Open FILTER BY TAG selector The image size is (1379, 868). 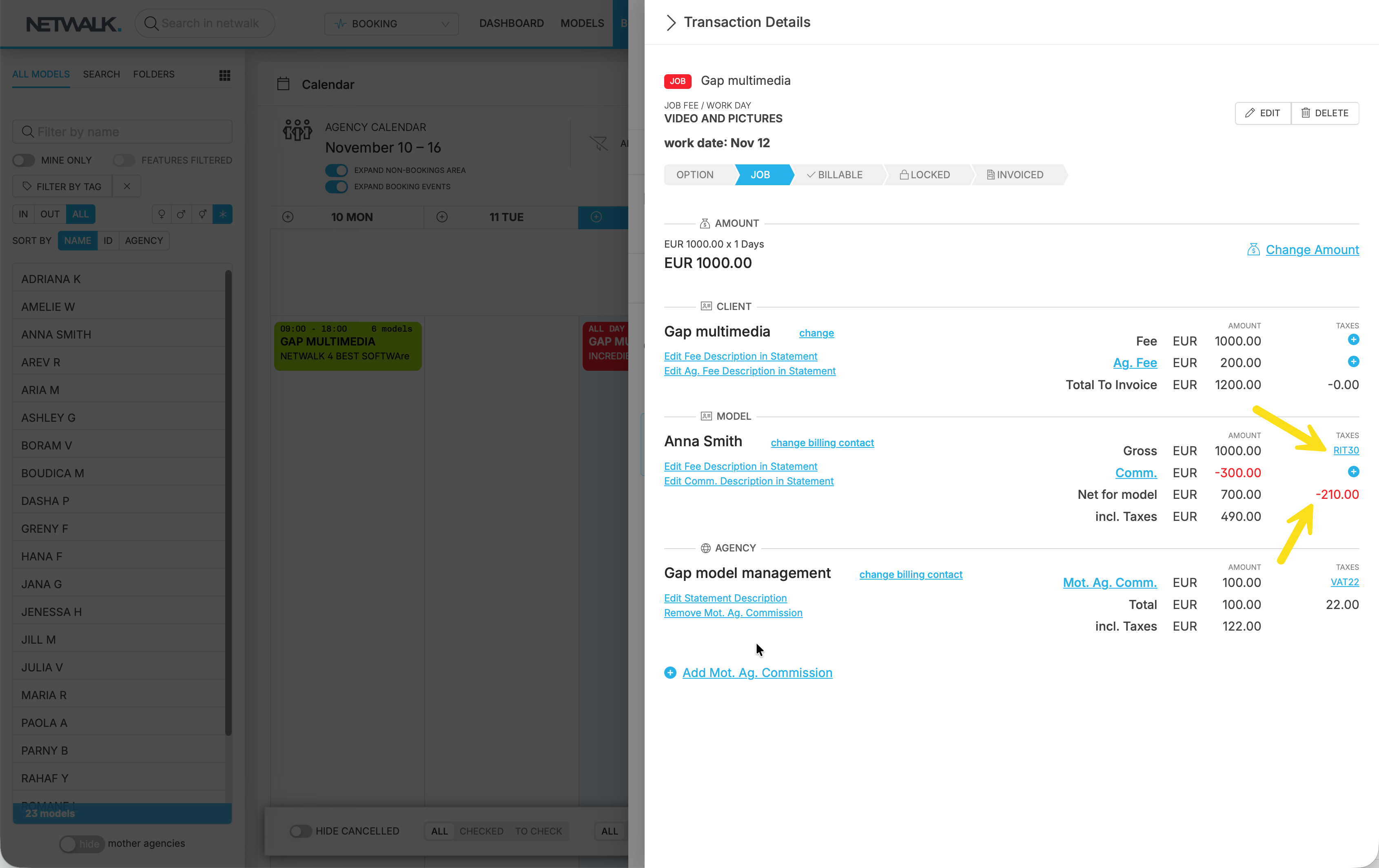coord(62,186)
